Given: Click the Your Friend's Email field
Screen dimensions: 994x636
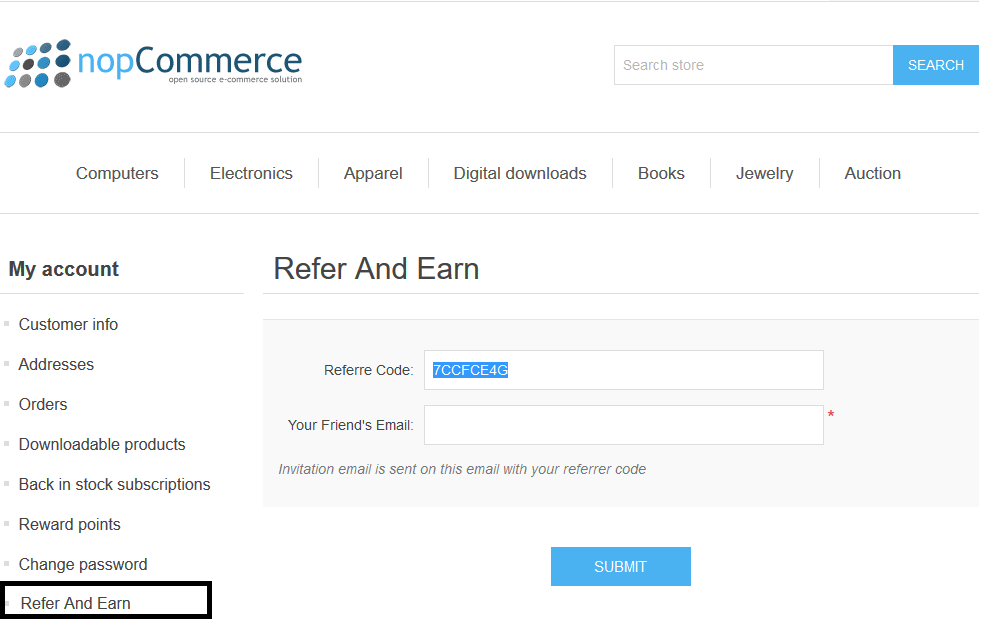Looking at the screenshot, I should point(624,425).
